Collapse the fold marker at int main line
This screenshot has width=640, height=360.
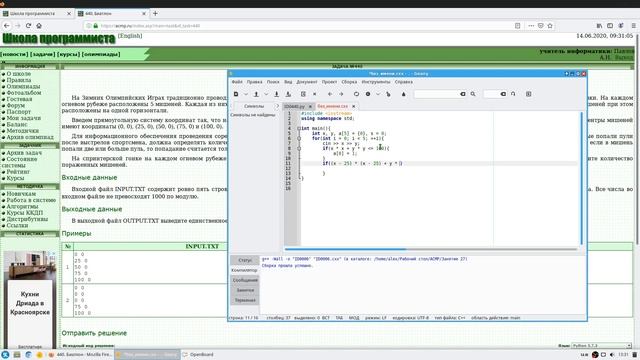299,129
